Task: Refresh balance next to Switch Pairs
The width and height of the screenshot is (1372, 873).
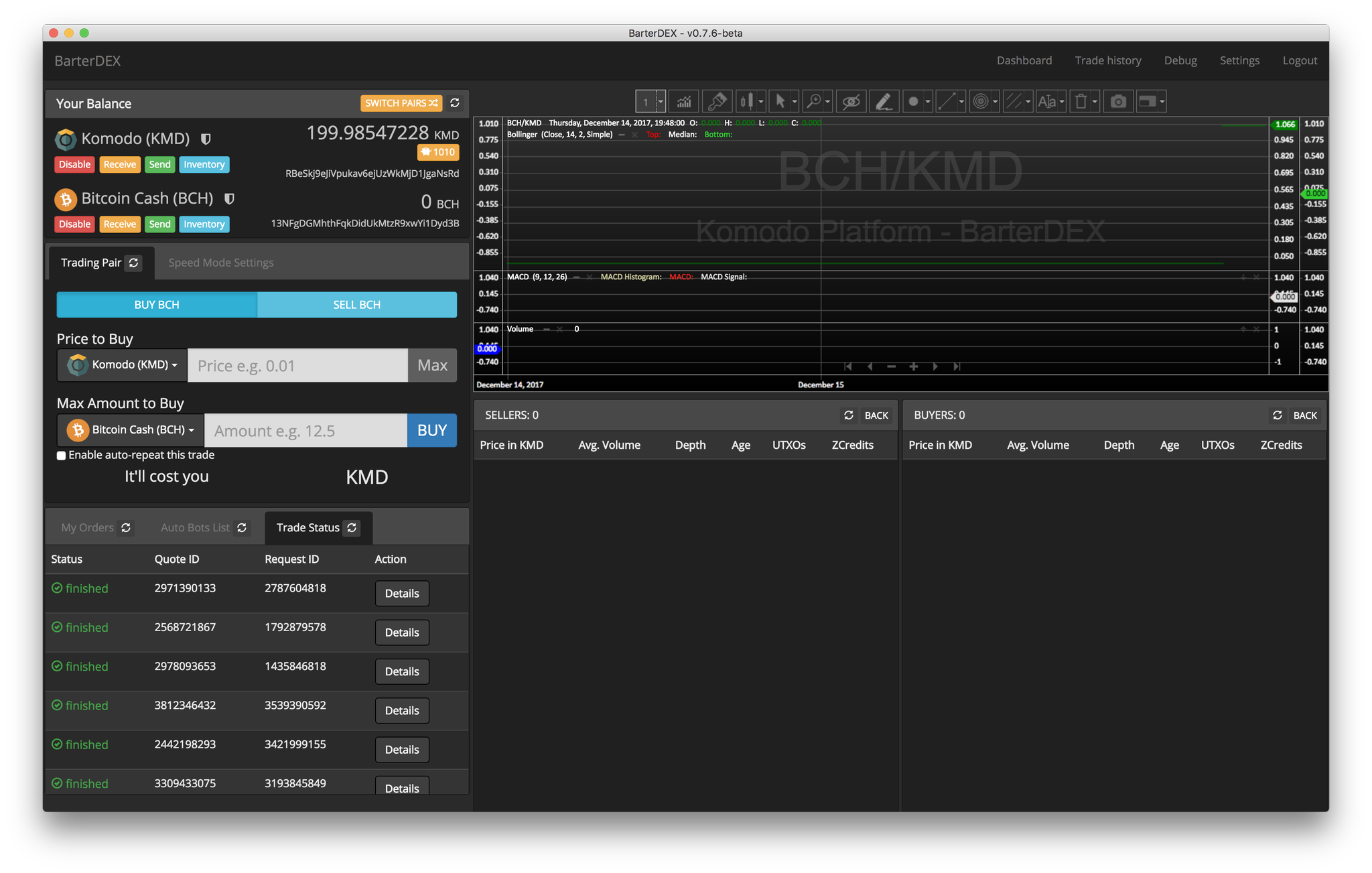Action: coord(455,103)
